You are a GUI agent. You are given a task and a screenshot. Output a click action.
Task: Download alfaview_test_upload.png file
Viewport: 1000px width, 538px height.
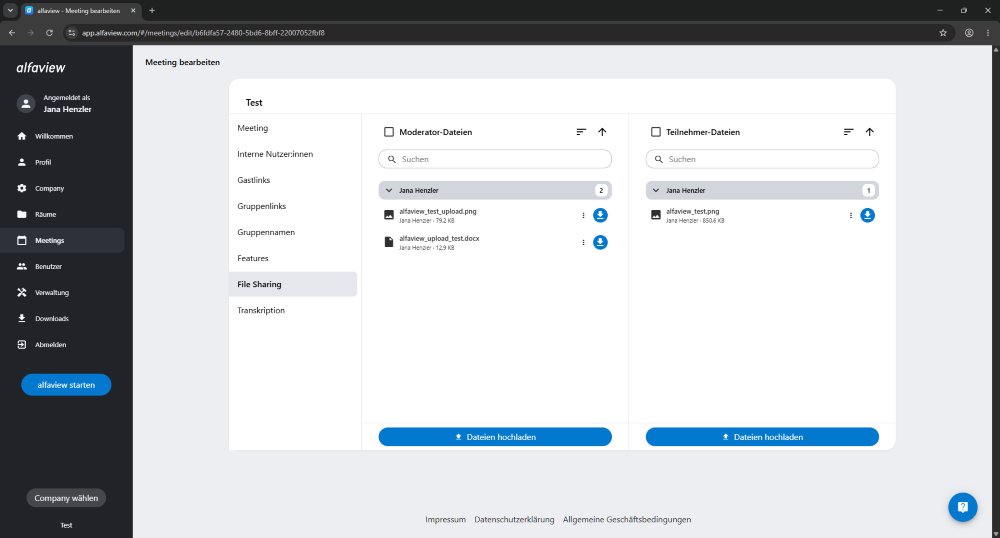(x=600, y=215)
